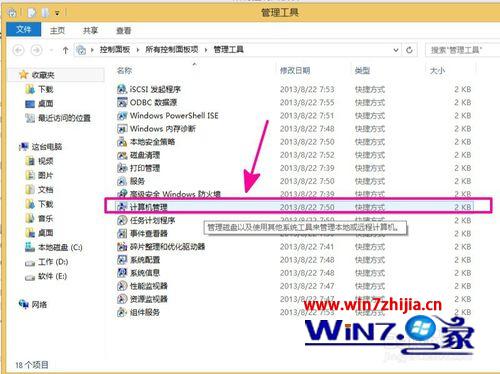Open 桌面 under 收藏夹
Screen dimensions: 500x374
tap(46, 104)
